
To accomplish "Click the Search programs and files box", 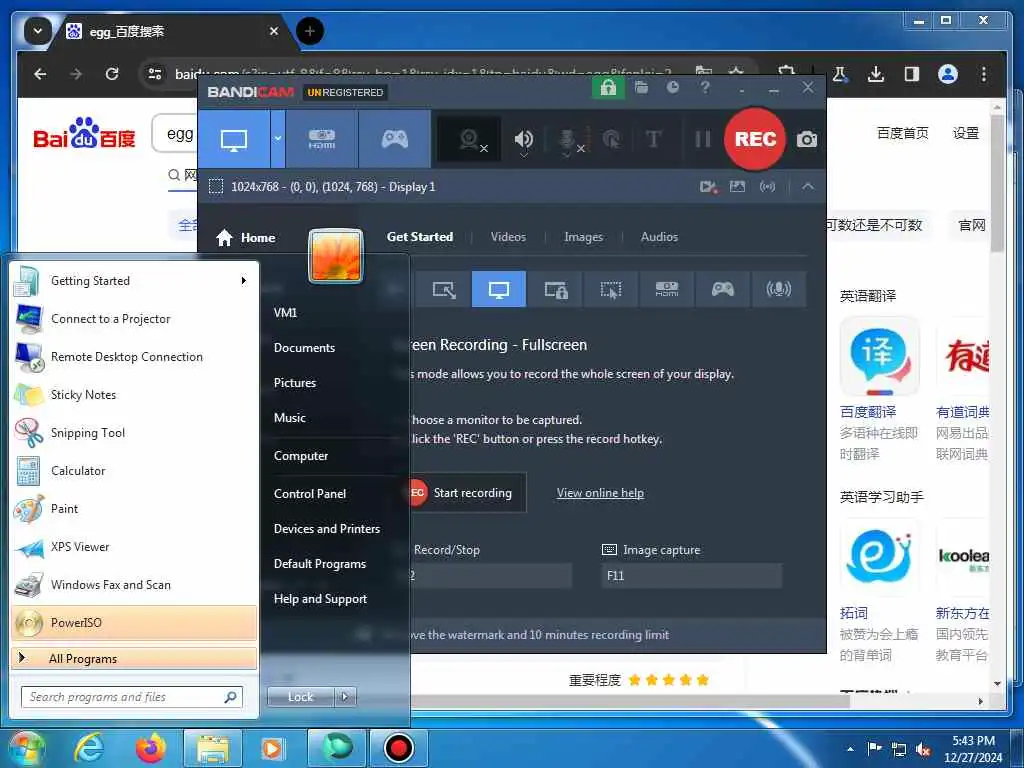I will [132, 697].
